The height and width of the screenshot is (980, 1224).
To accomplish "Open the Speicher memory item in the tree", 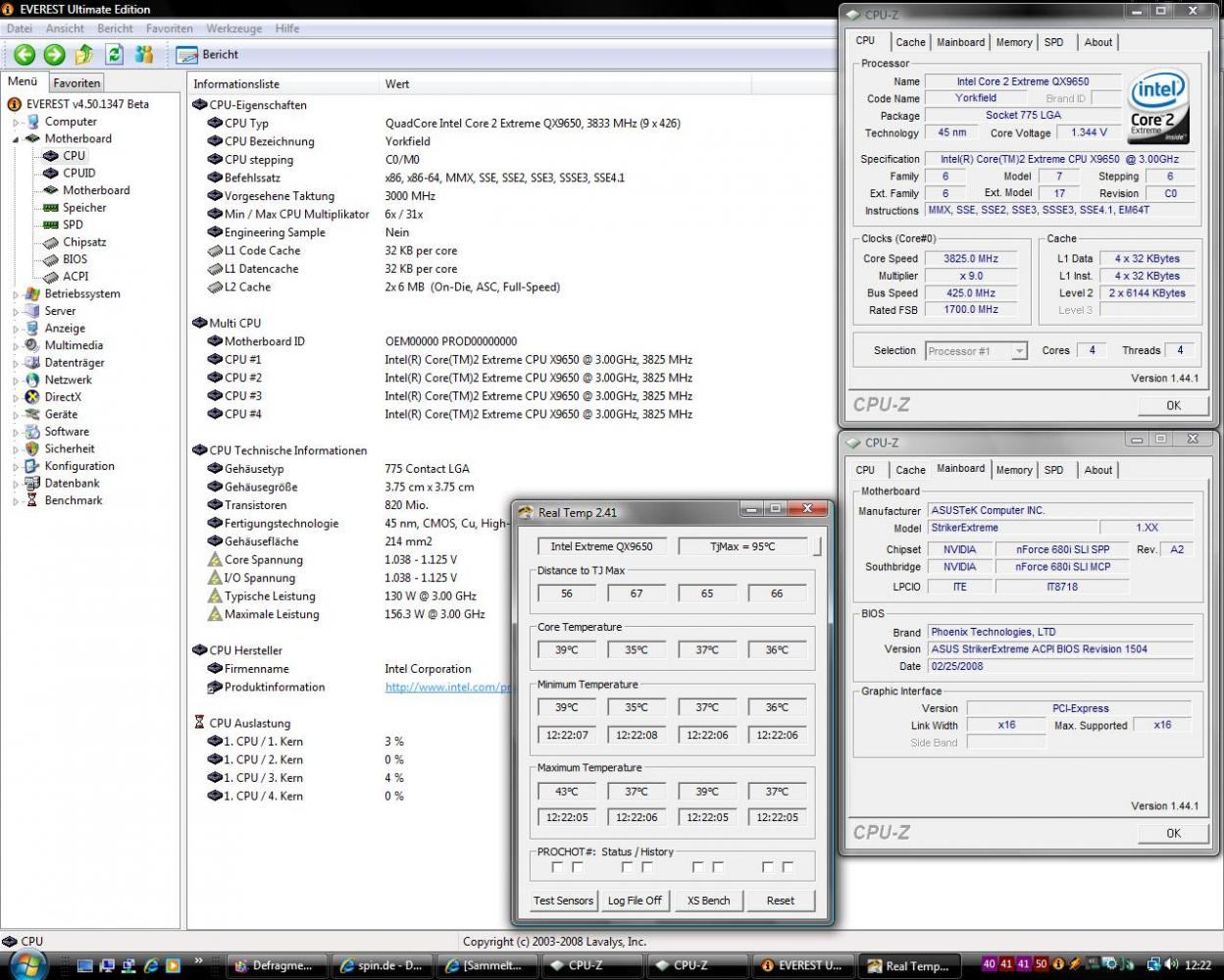I will (76, 207).
